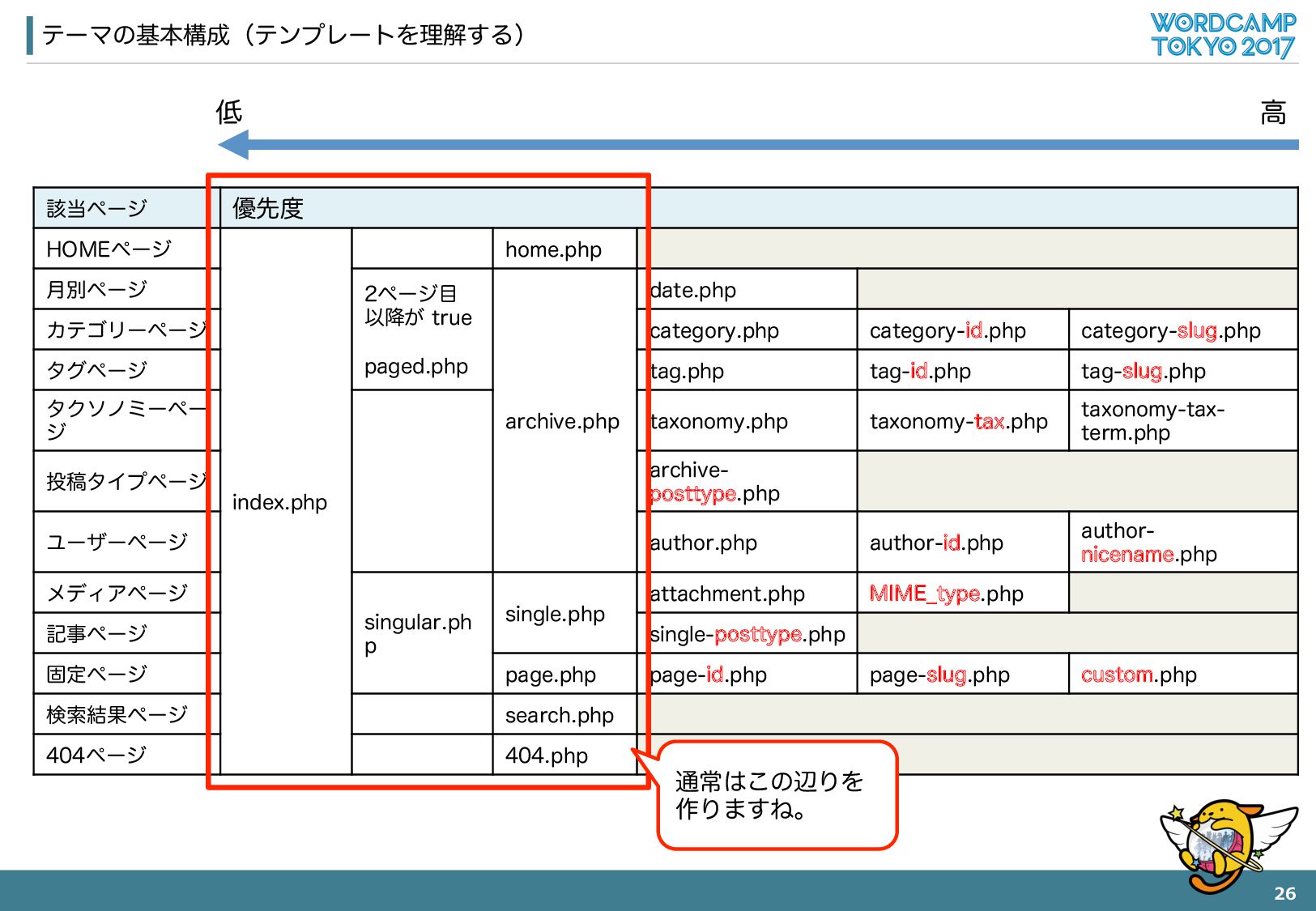Click the 'singular.php' cell
The width and height of the screenshot is (1316, 911).
click(422, 632)
